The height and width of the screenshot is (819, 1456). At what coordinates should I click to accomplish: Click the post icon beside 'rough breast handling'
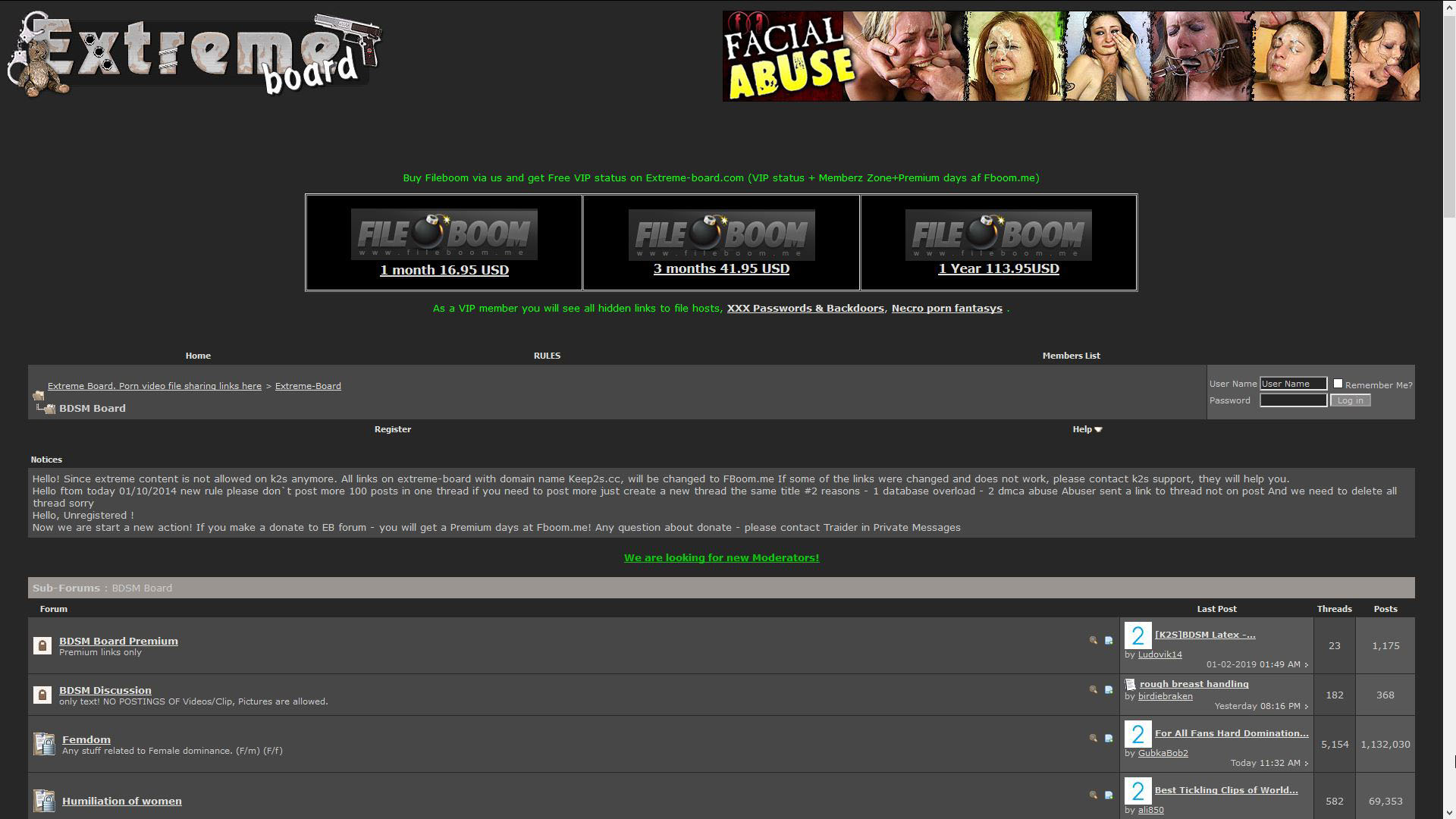(1130, 684)
